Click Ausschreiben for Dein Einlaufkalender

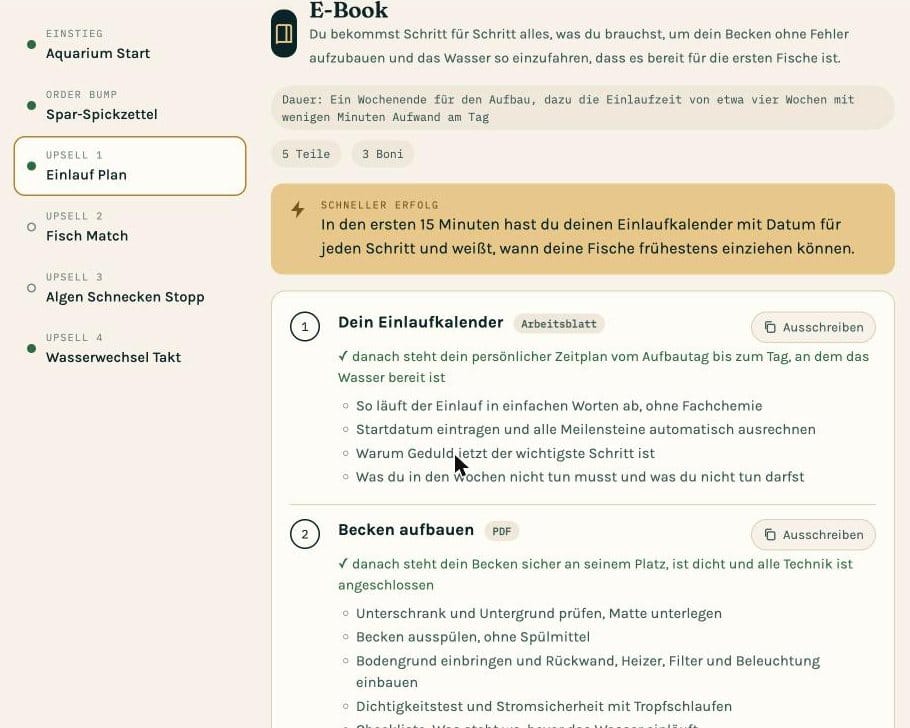point(813,327)
